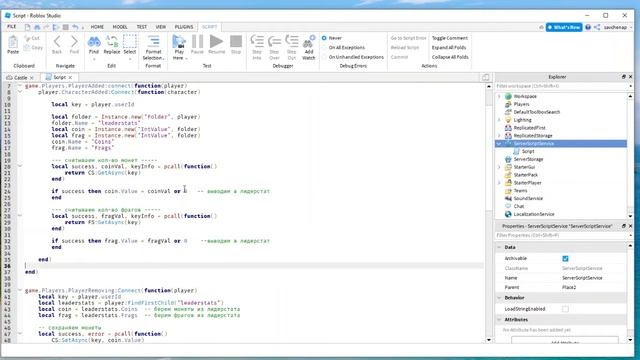Click the Copy button
Viewport: 640px width, 360px height.
pyautogui.click(x=33, y=48)
